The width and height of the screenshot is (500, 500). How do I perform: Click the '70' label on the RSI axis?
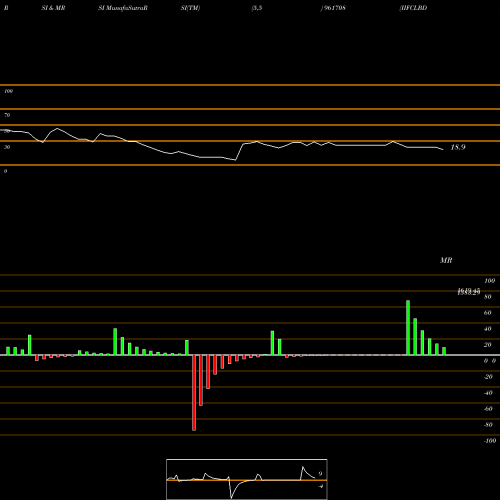(7, 115)
